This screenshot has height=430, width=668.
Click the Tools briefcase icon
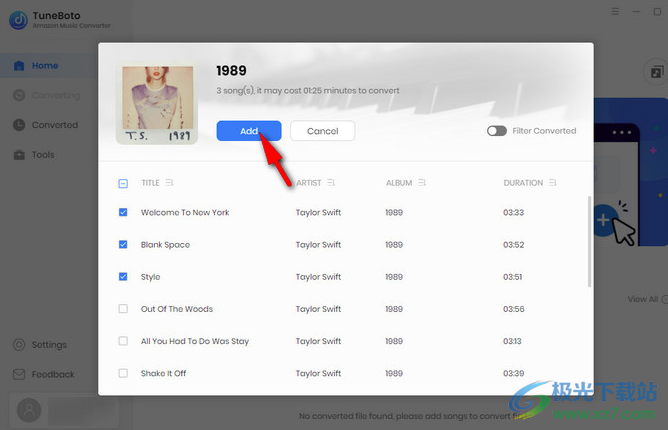(x=19, y=155)
